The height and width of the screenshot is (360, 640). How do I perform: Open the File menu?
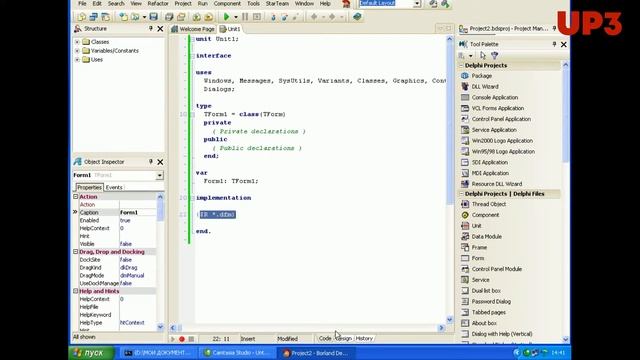[82, 3]
